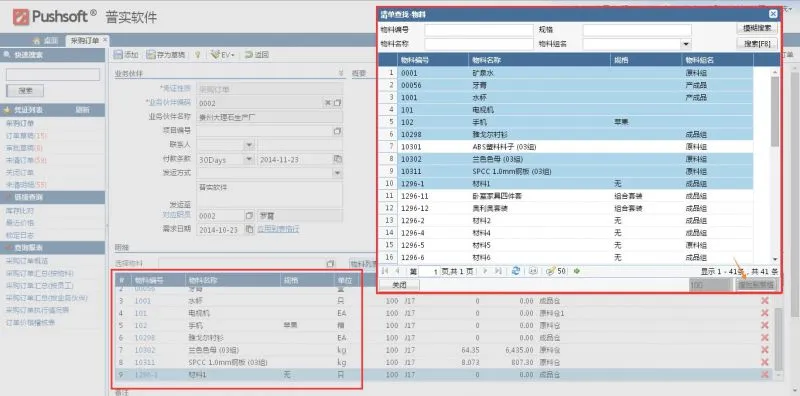
Task: Click item code 10298 in detail grid
Action: click(x=145, y=338)
